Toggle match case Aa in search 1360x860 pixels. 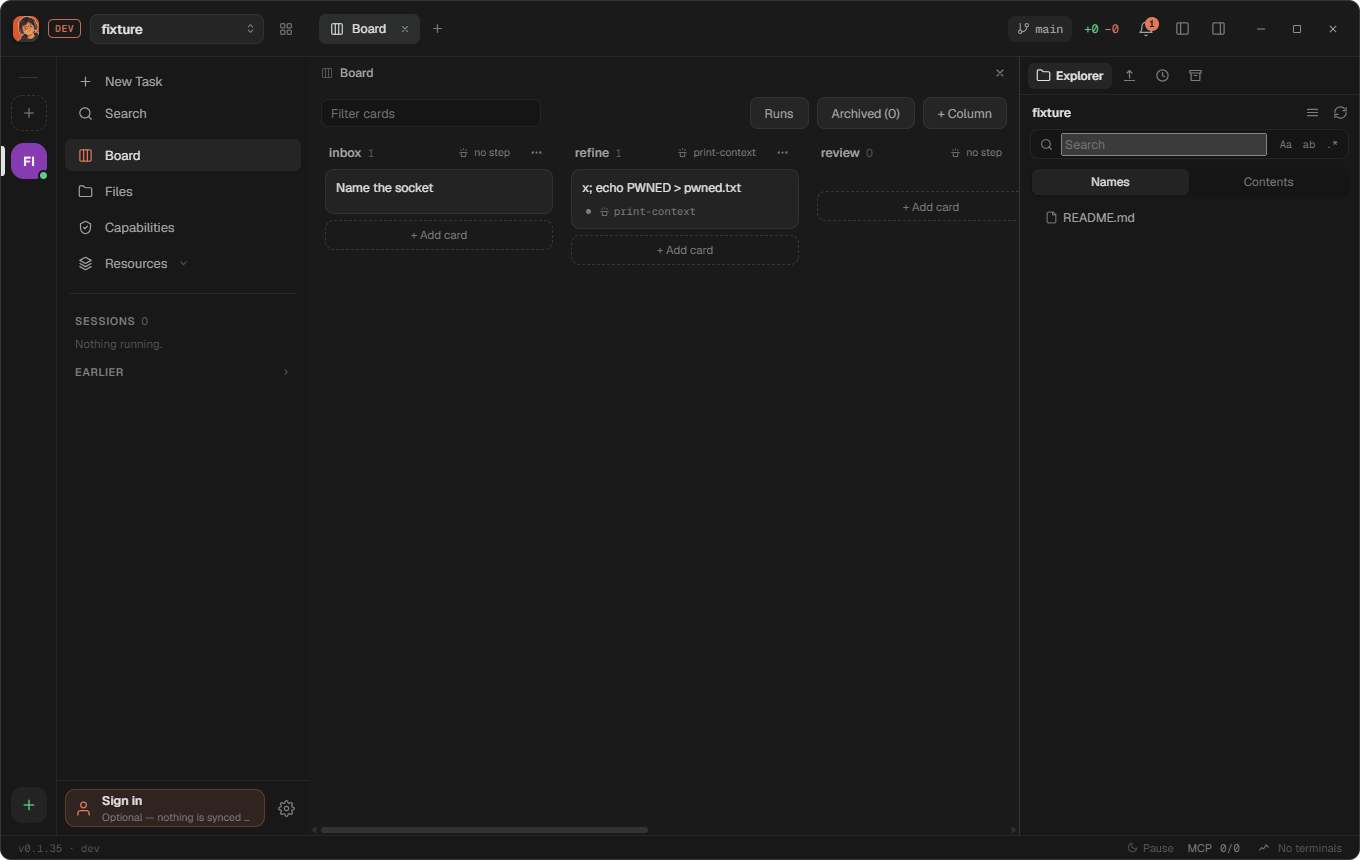coord(1285,145)
